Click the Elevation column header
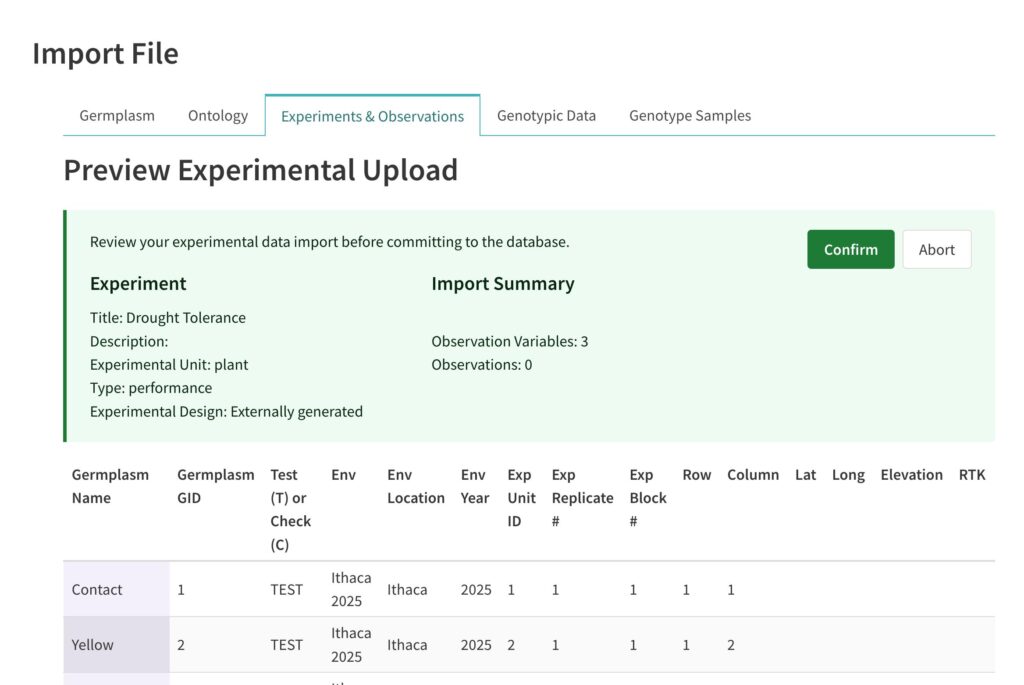1024x685 pixels. coord(911,475)
